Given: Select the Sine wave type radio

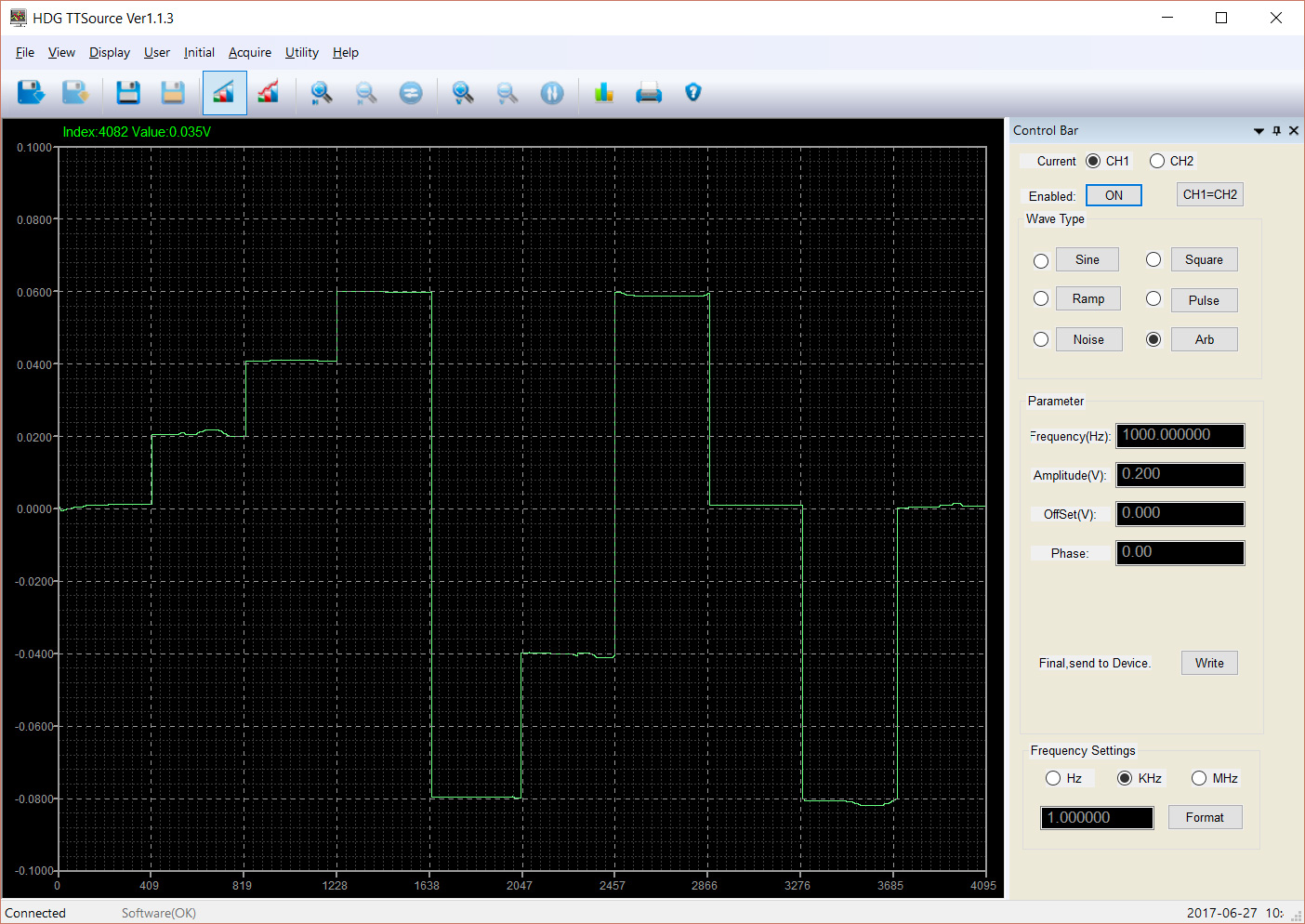Looking at the screenshot, I should 1041,261.
